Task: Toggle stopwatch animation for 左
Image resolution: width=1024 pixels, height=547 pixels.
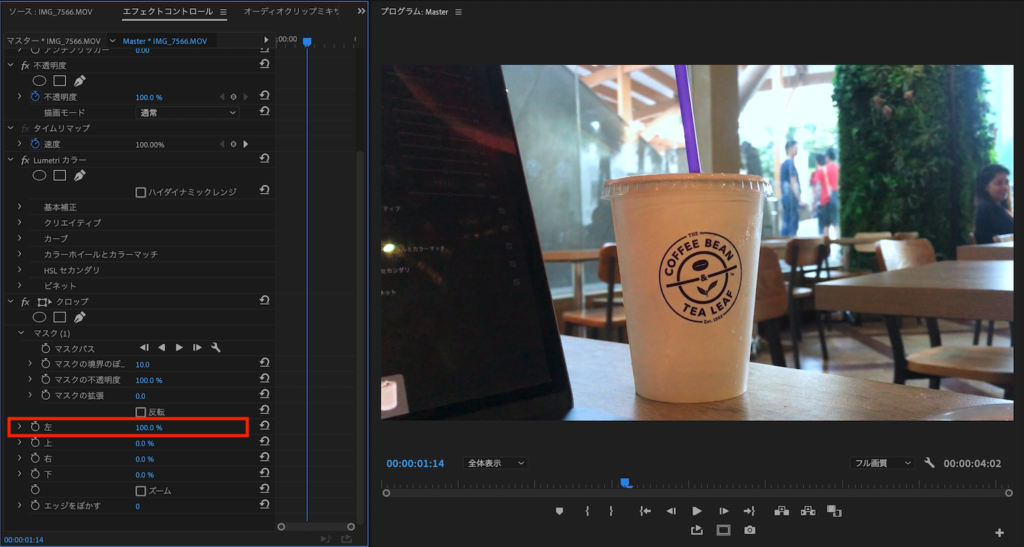Action: (35, 427)
